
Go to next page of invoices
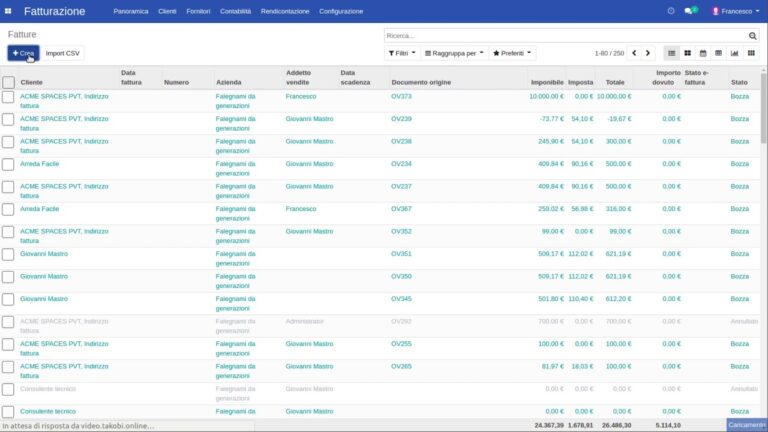pos(648,53)
